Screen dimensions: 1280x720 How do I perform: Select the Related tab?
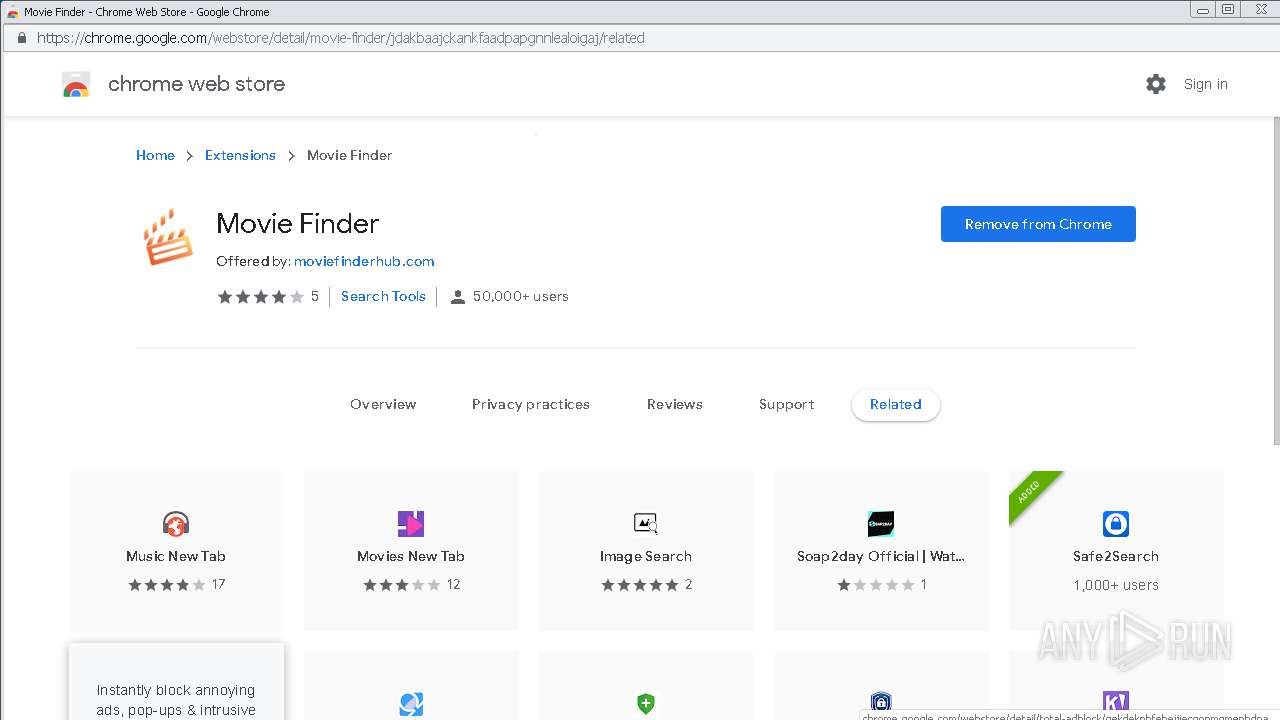coord(896,405)
